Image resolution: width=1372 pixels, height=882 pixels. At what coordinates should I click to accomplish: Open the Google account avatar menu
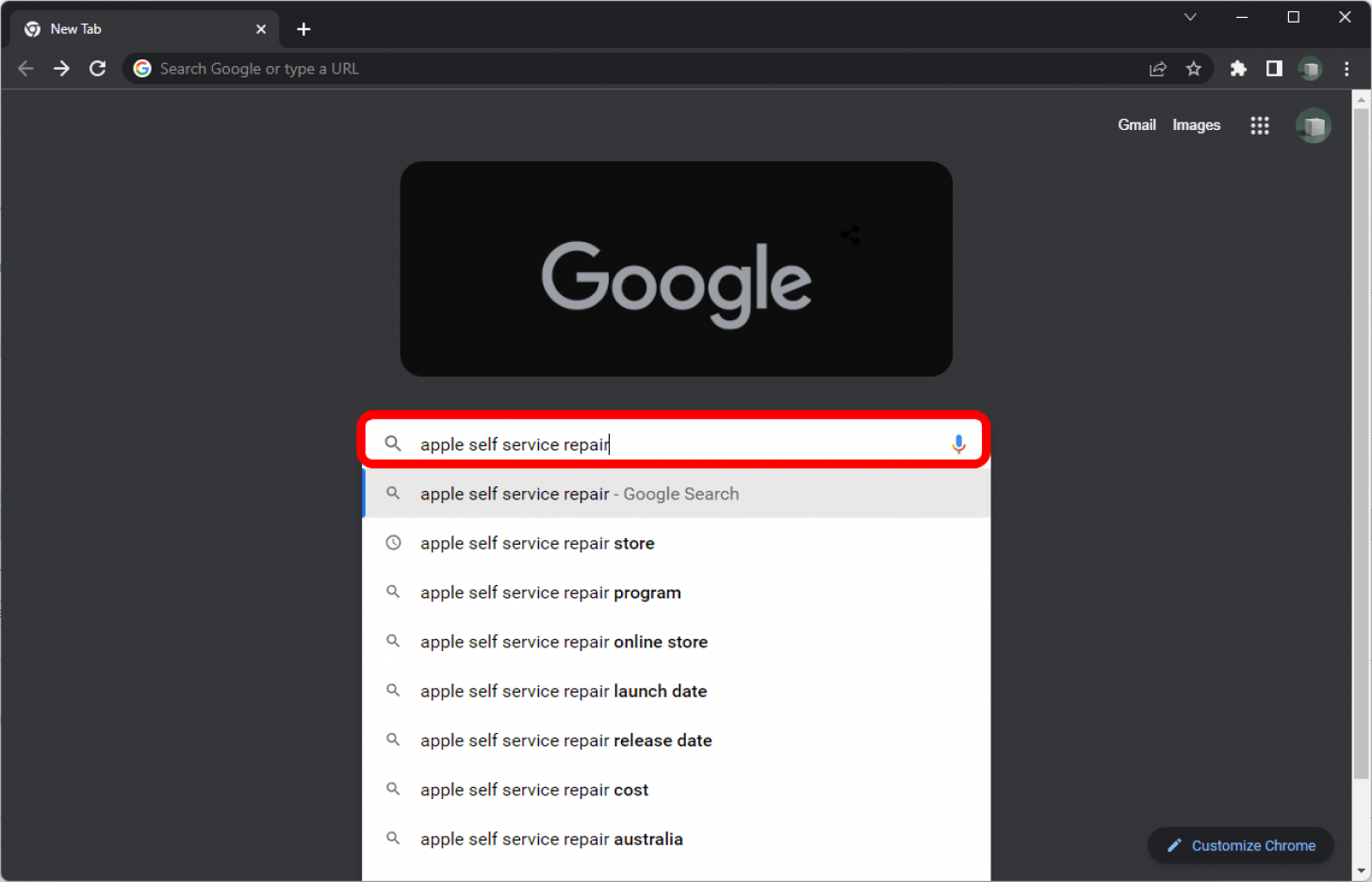1313,125
